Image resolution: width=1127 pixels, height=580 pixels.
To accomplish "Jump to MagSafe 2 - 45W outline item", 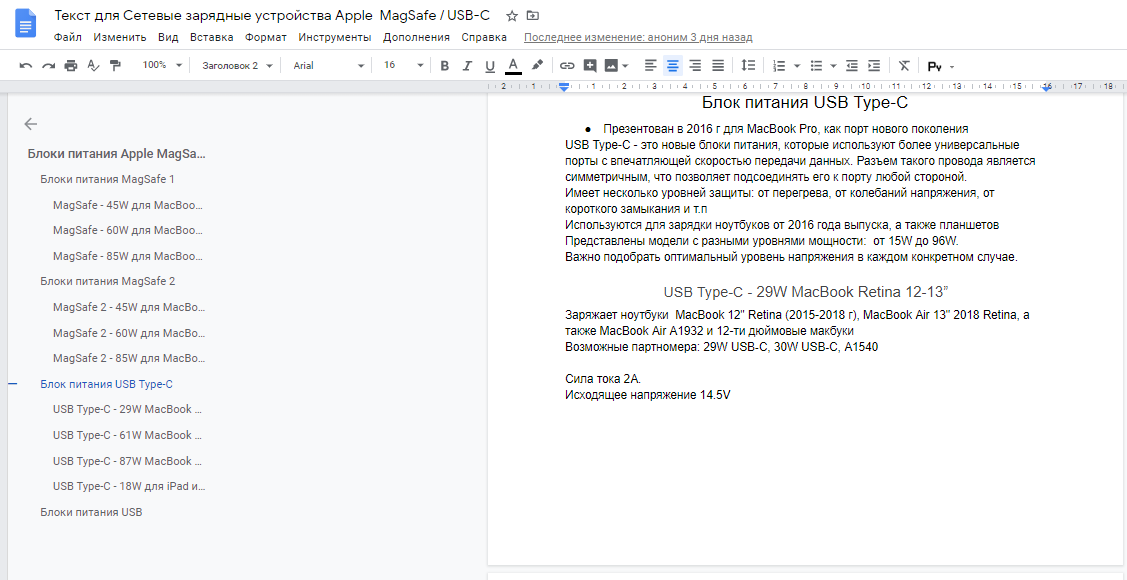I will [129, 307].
